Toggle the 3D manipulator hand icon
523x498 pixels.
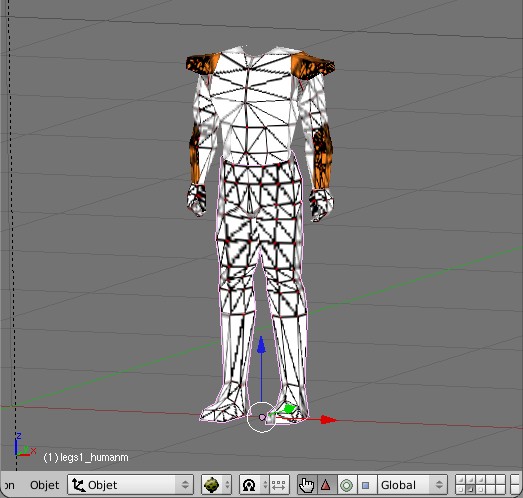pos(307,485)
